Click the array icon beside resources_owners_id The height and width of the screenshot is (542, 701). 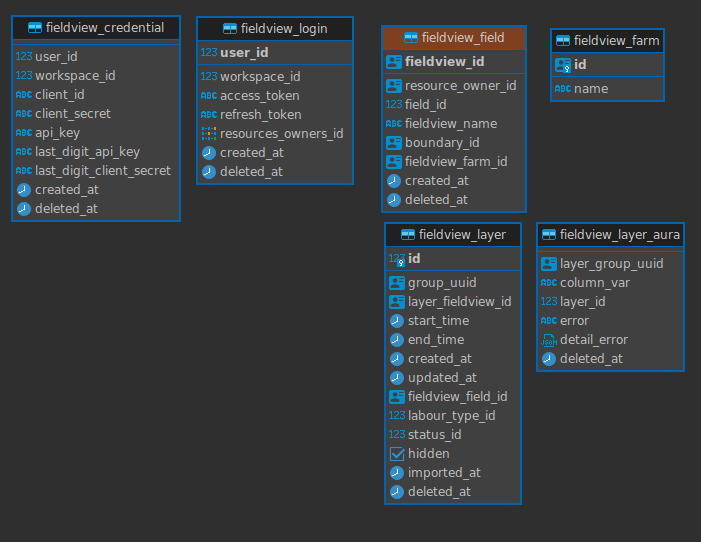coord(209,134)
